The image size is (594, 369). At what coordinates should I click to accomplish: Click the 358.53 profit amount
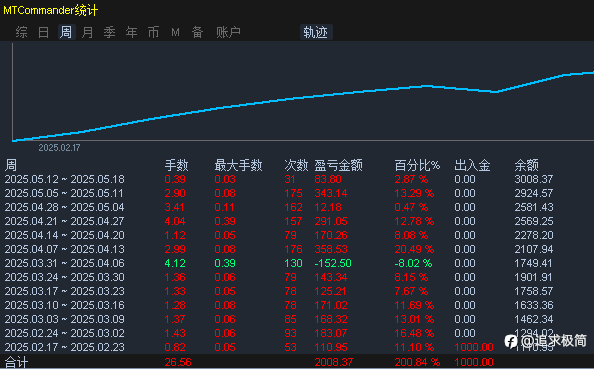(331, 249)
